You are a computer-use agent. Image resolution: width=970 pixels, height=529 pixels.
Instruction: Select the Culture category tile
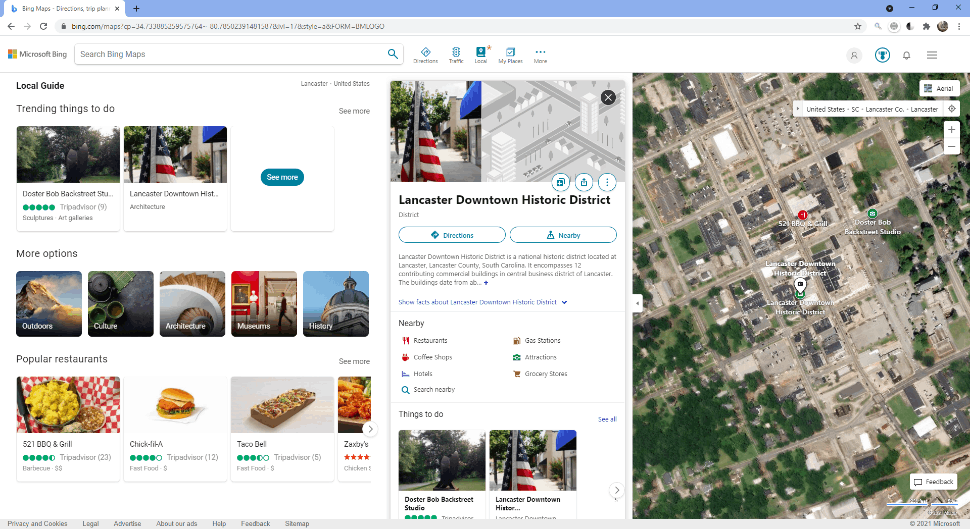click(121, 304)
